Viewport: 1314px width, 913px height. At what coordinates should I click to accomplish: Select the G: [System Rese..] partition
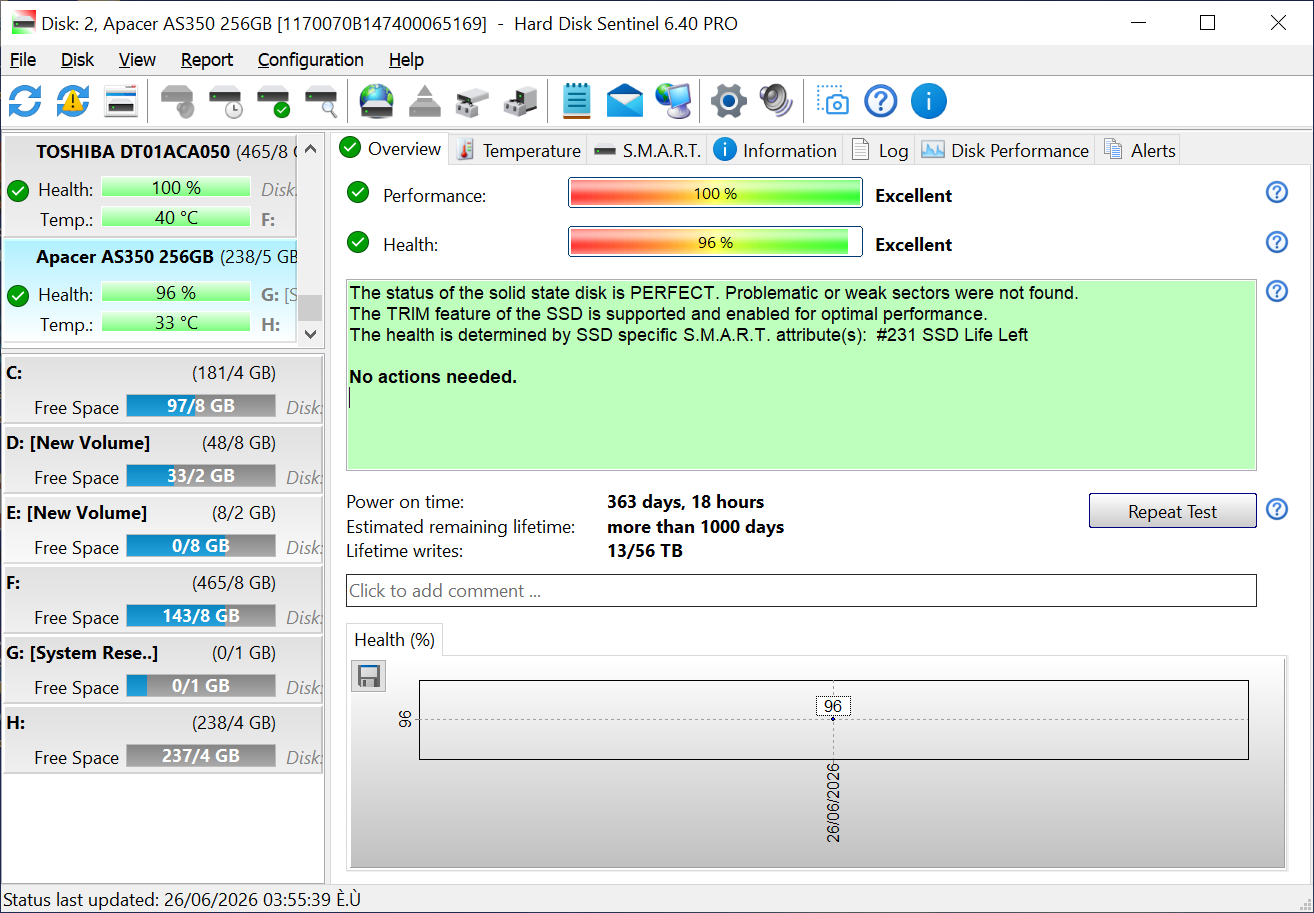coord(163,669)
